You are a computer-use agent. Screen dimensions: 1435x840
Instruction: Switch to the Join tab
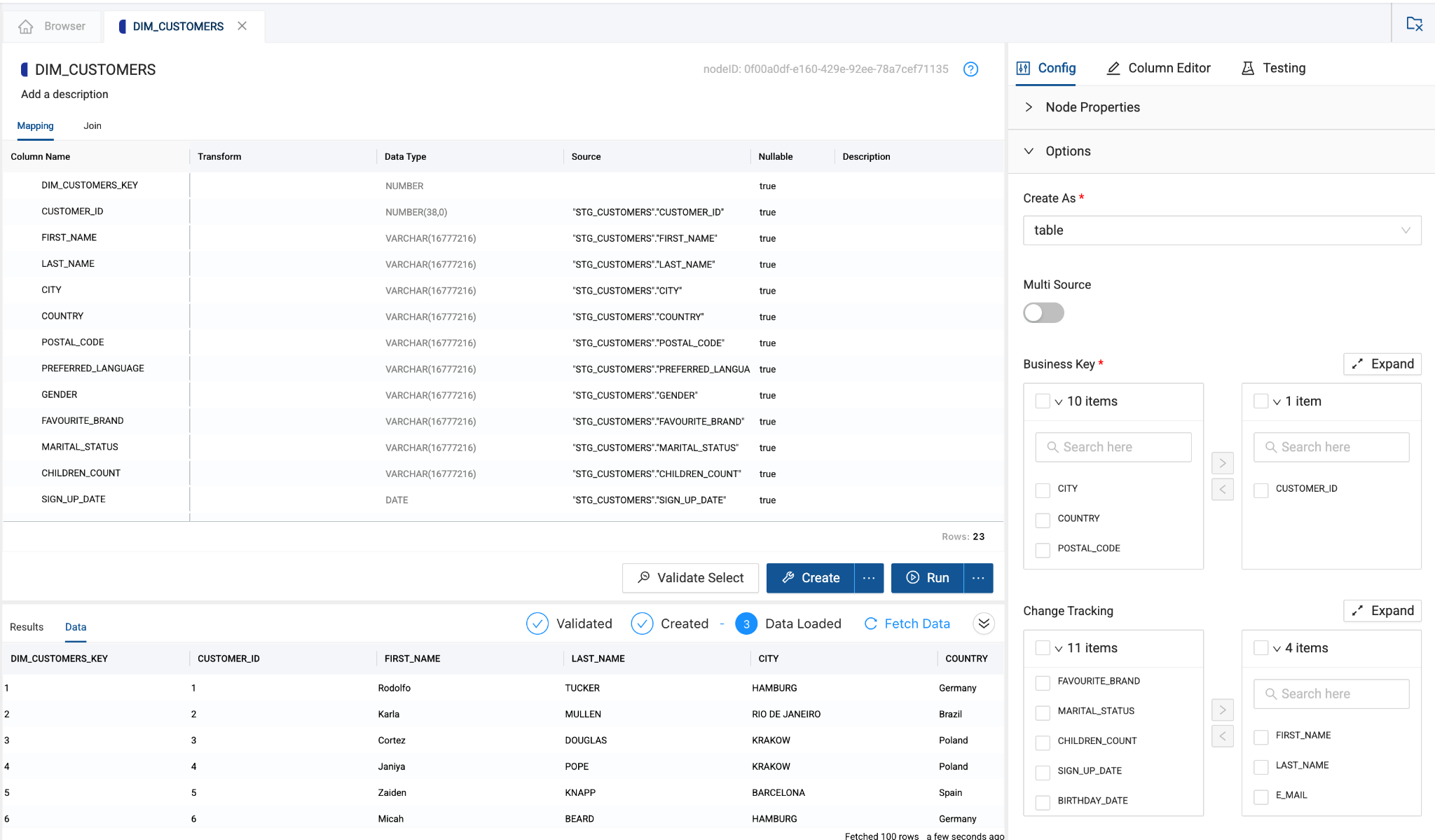(92, 125)
